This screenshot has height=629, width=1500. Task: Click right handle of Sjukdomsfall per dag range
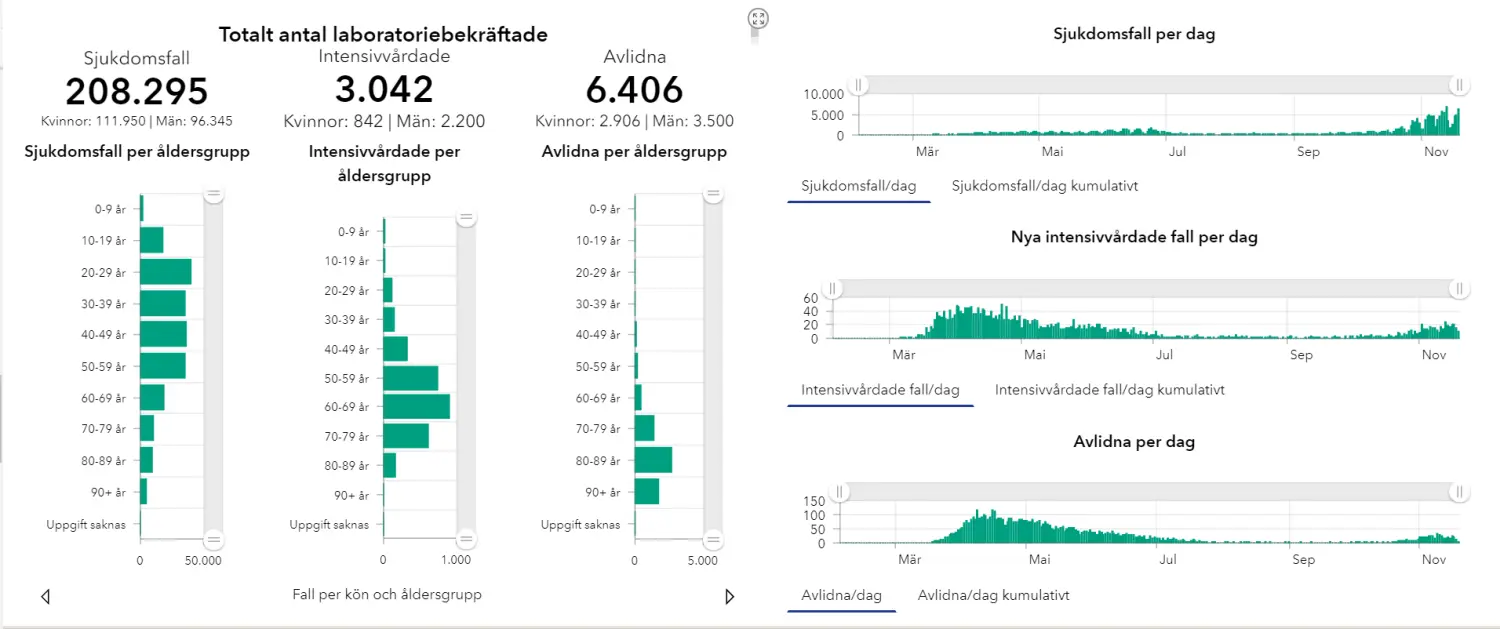(x=1459, y=85)
